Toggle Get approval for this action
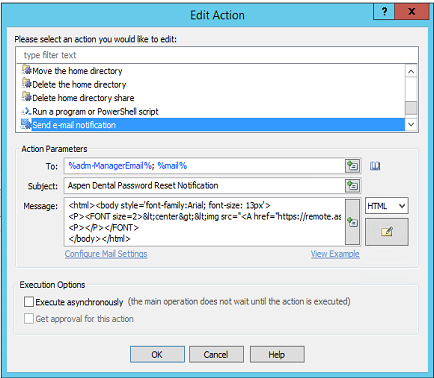This screenshot has width=434, height=378. pos(29,319)
